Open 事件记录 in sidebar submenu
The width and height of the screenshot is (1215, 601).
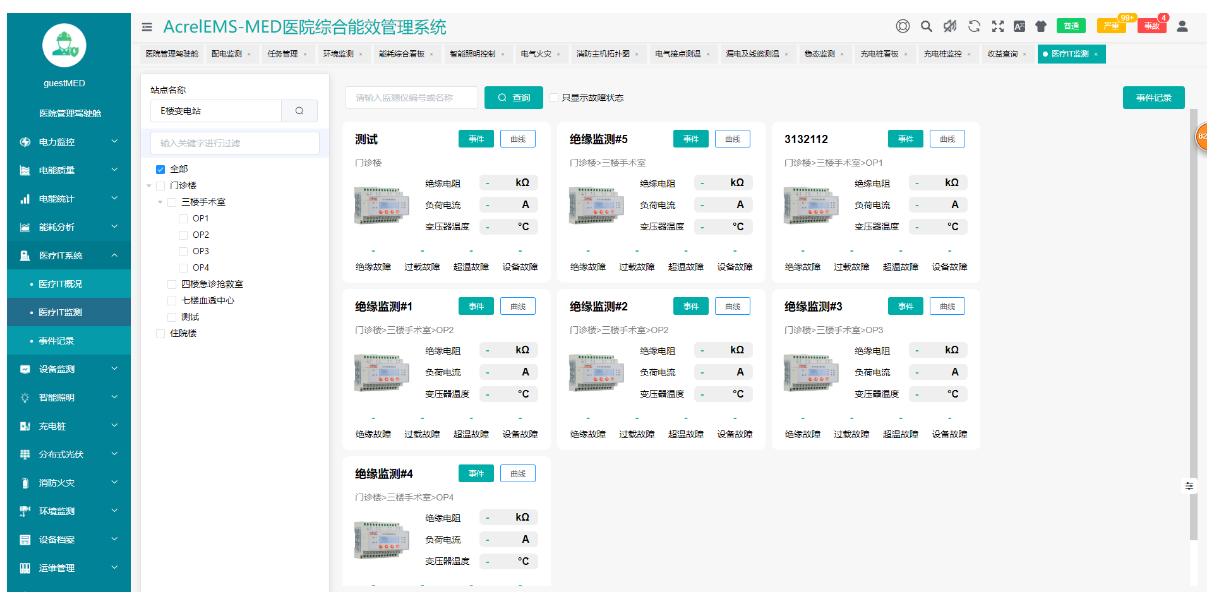[56, 341]
